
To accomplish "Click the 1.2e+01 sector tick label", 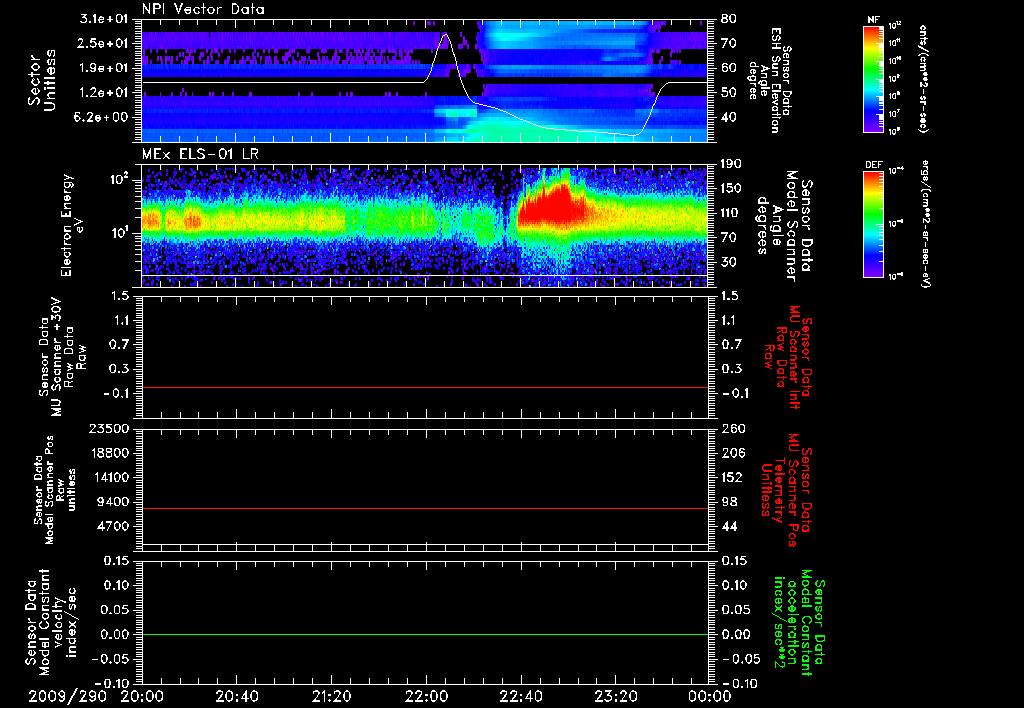I will point(105,93).
